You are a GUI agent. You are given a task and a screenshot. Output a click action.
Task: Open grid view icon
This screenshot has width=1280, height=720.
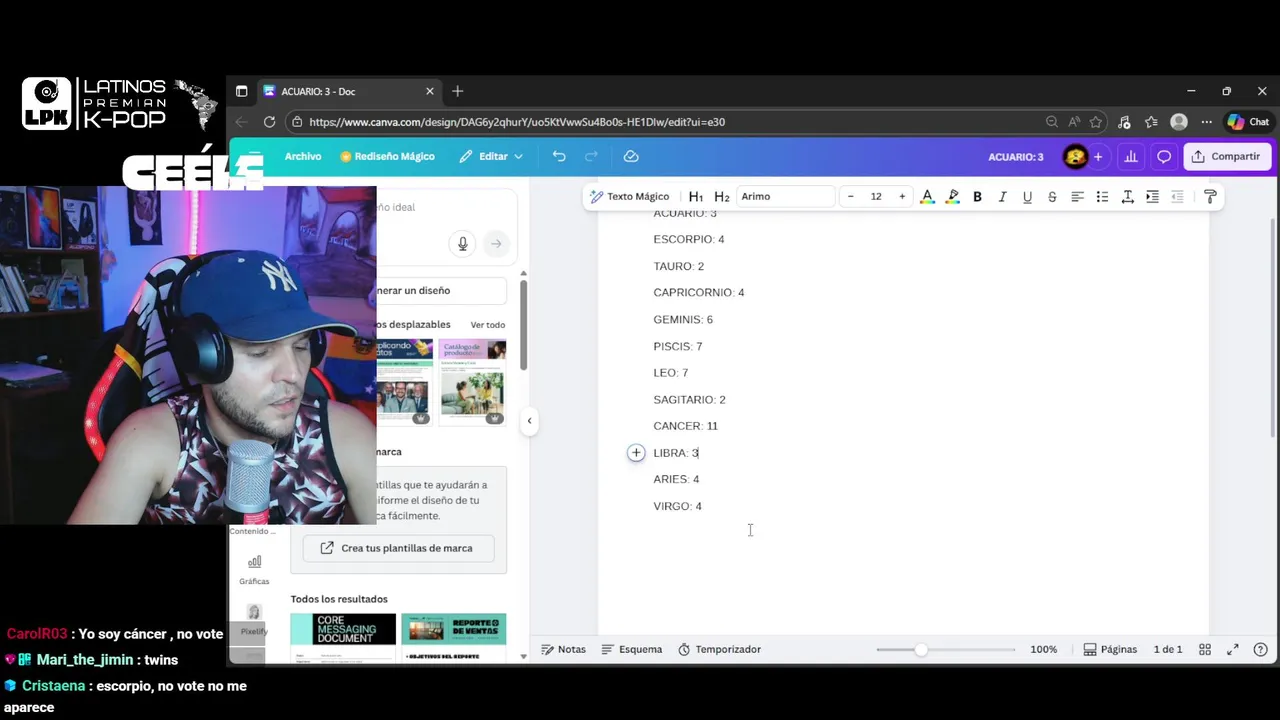(x=1205, y=649)
